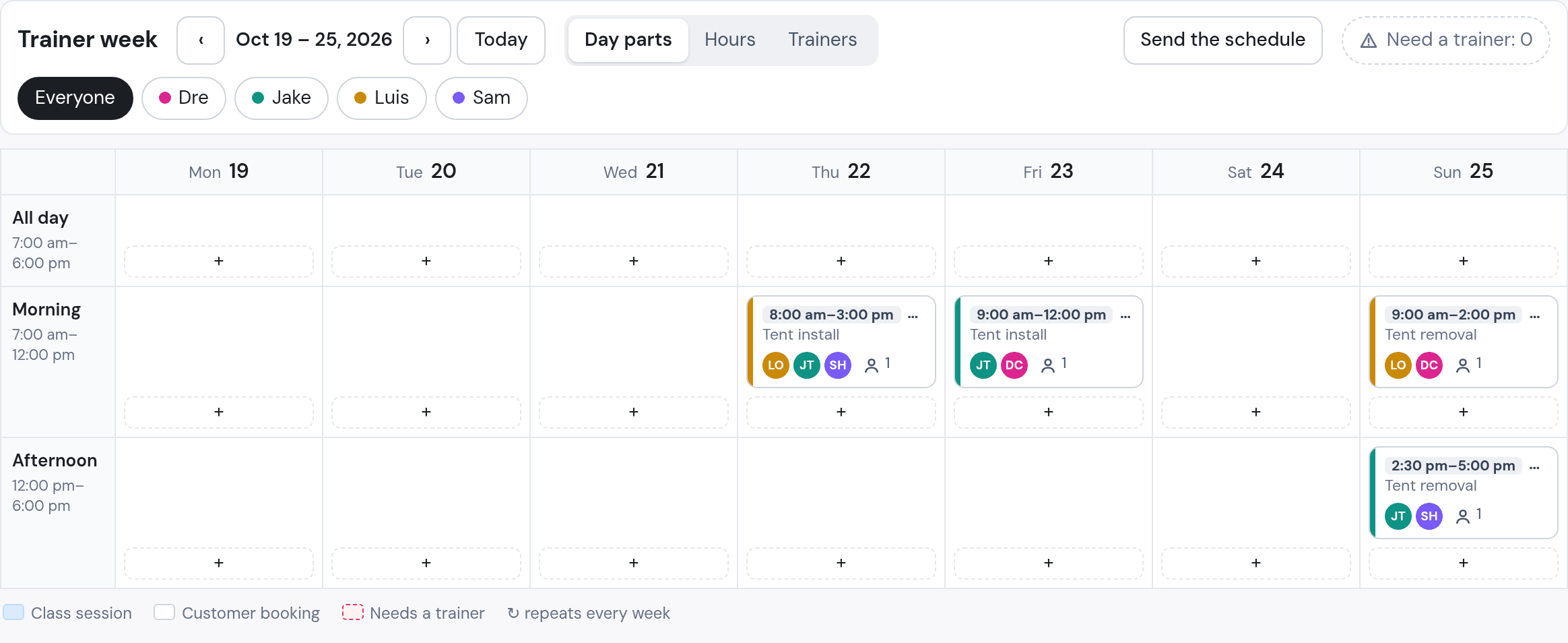This screenshot has width=1568, height=643.
Task: Click the Oct 19 – 25, 2026 date range
Action: (314, 40)
